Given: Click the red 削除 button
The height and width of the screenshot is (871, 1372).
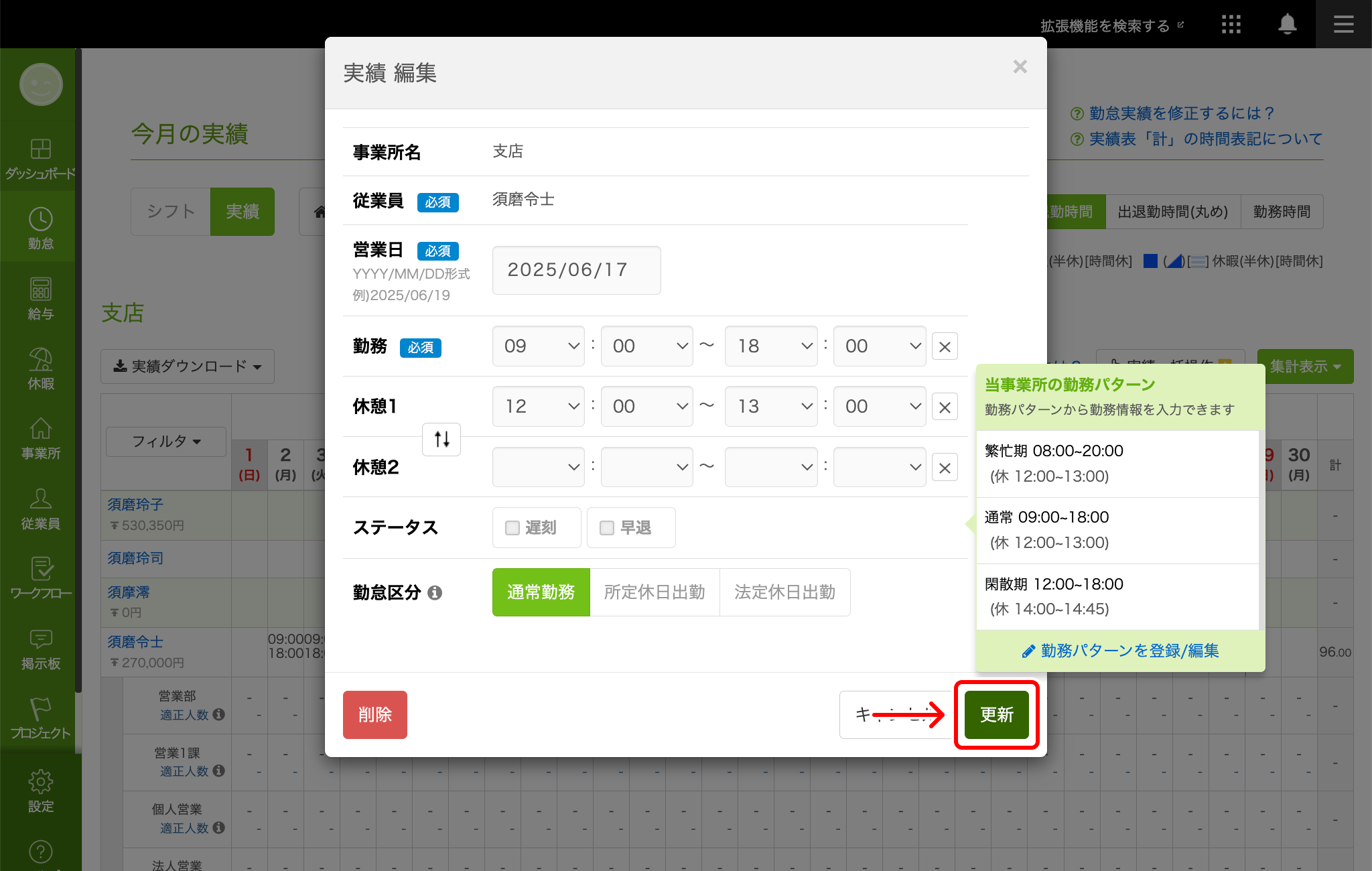Looking at the screenshot, I should [x=375, y=715].
